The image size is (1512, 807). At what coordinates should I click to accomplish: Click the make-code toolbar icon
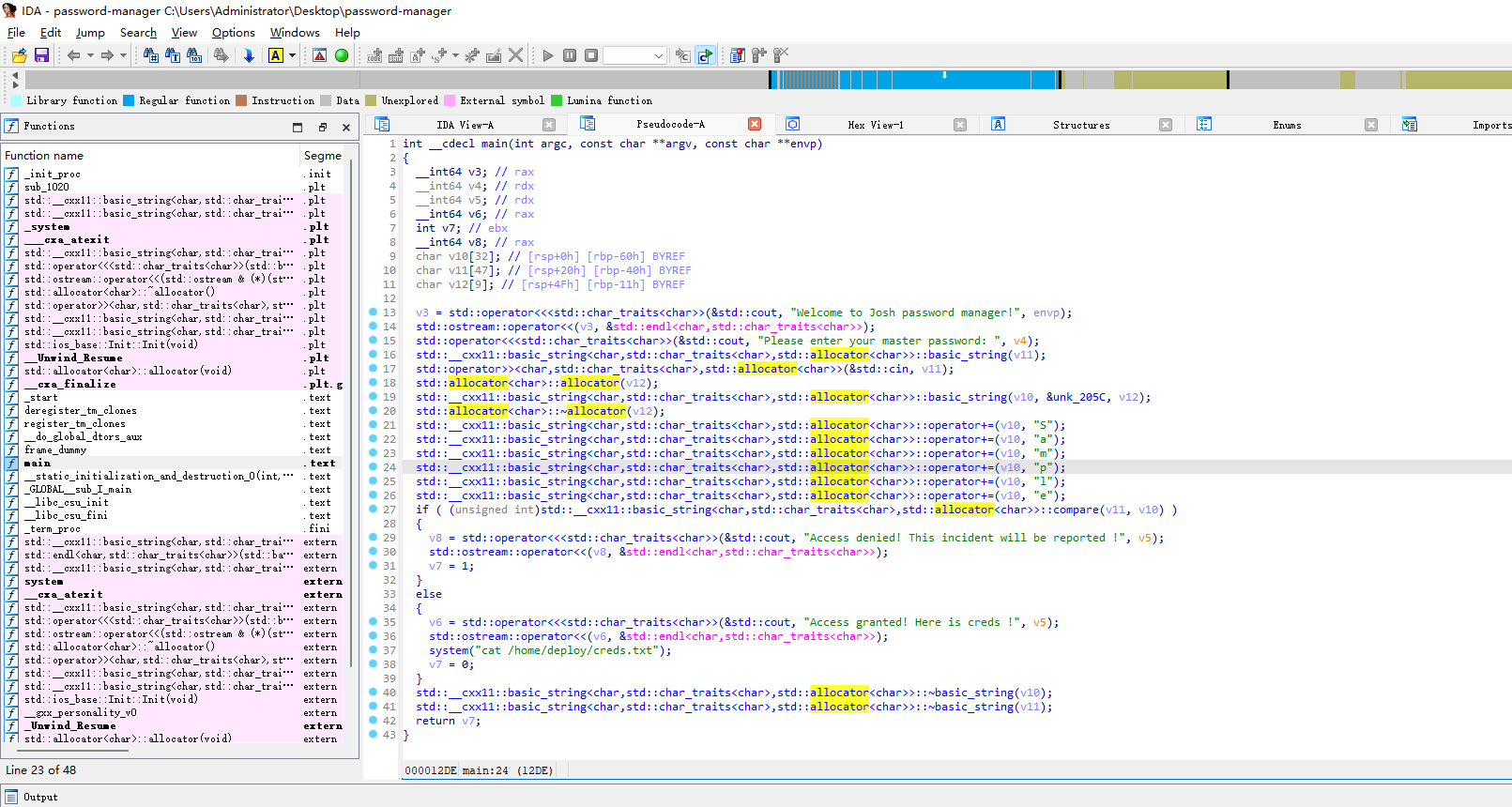[374, 55]
